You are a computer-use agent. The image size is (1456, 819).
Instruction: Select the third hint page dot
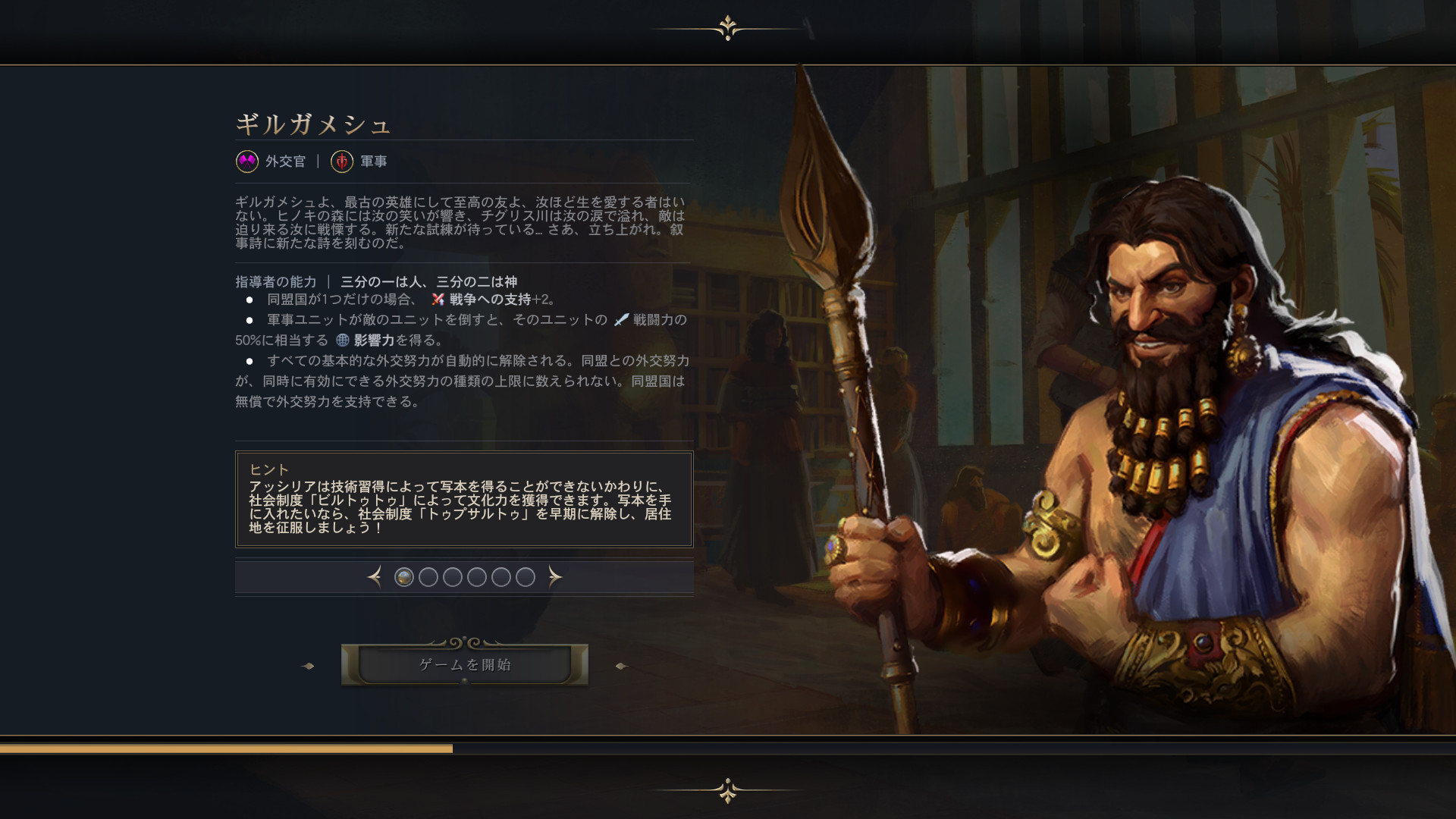453,577
